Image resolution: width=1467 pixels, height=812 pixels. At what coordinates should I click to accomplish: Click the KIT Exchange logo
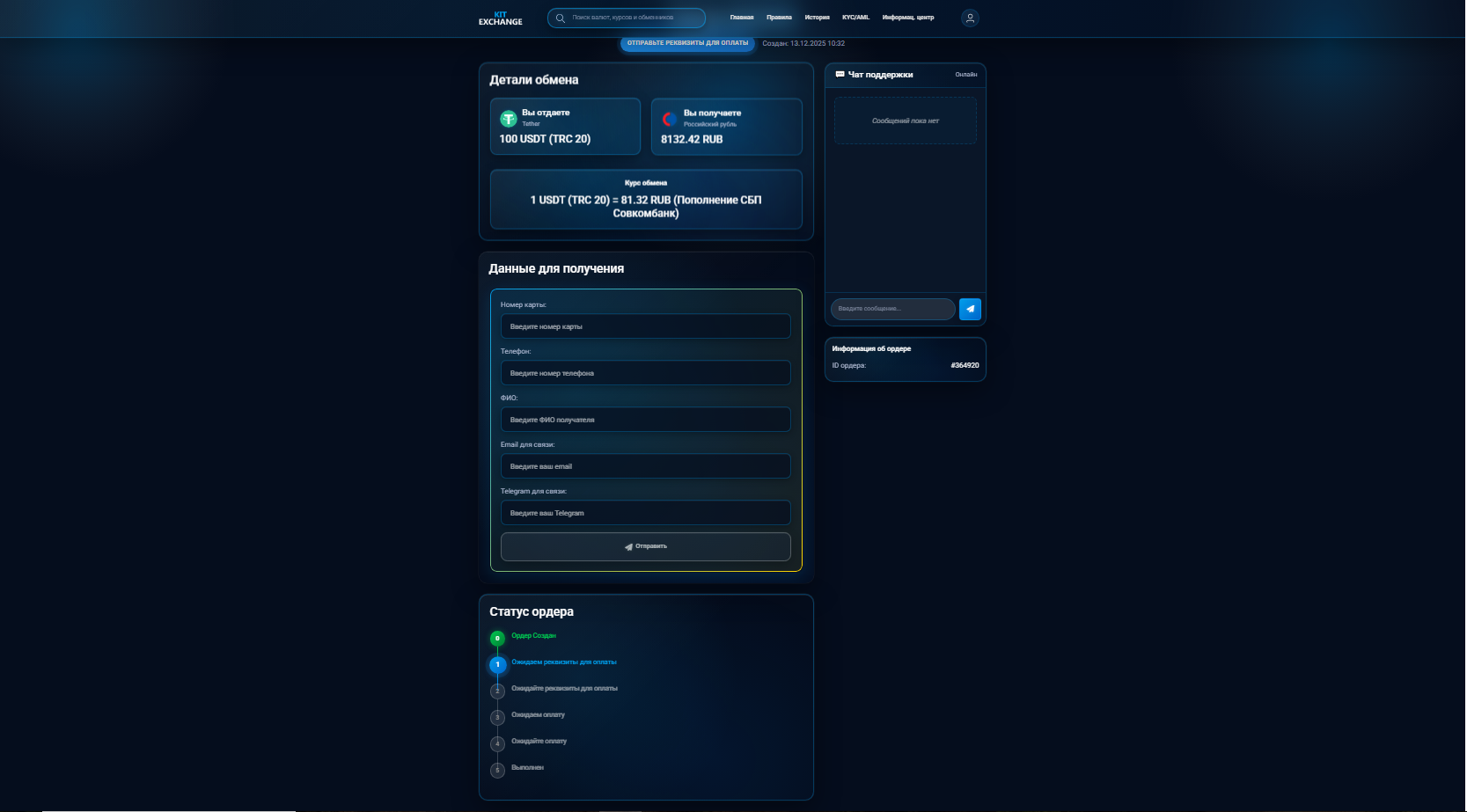[500, 18]
